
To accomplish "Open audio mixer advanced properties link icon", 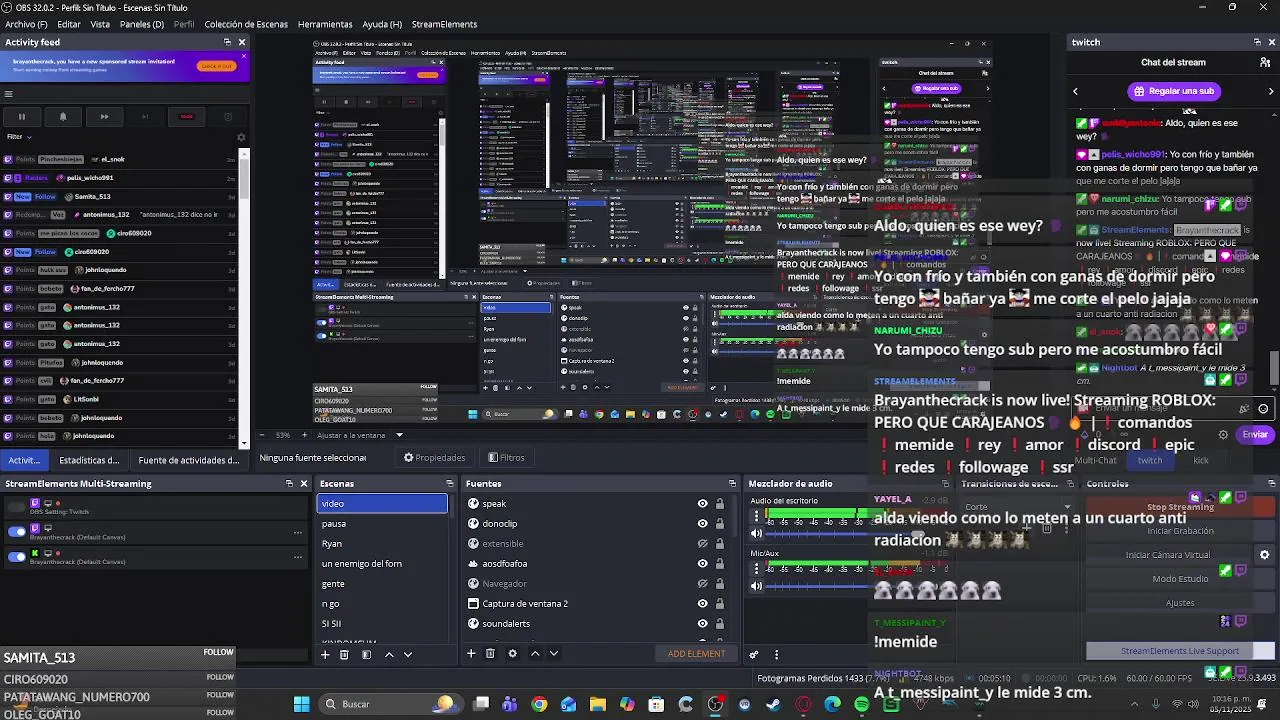I will tap(754, 655).
